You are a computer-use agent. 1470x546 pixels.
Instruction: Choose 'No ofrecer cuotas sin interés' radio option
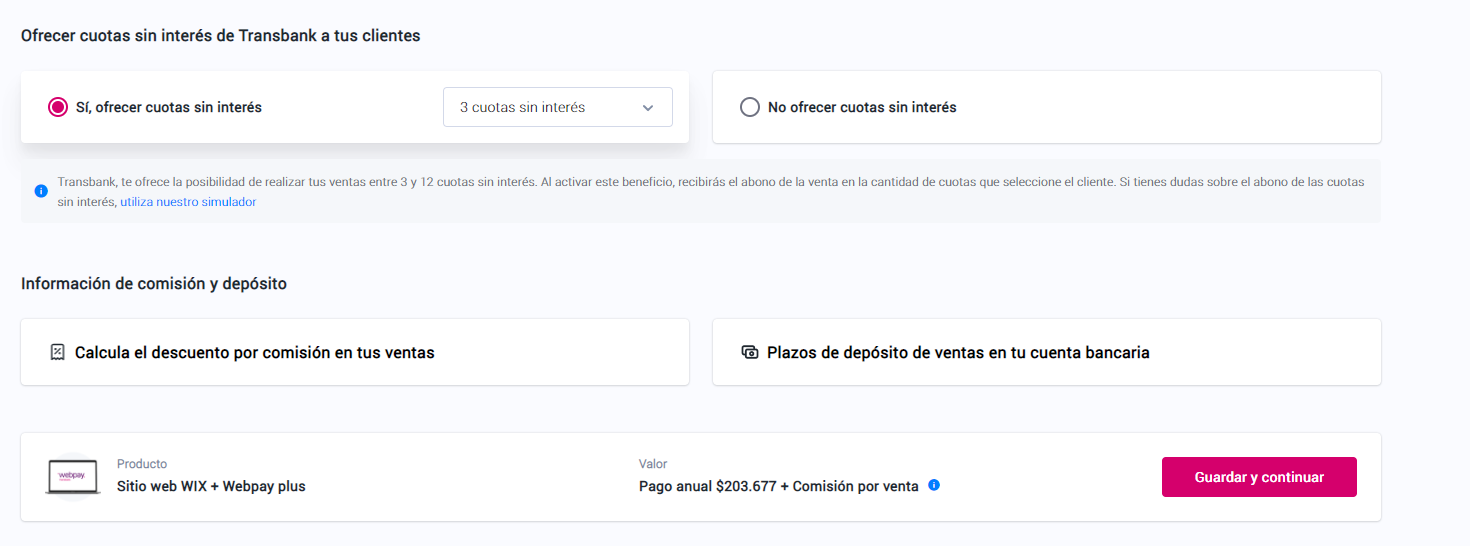(x=750, y=107)
